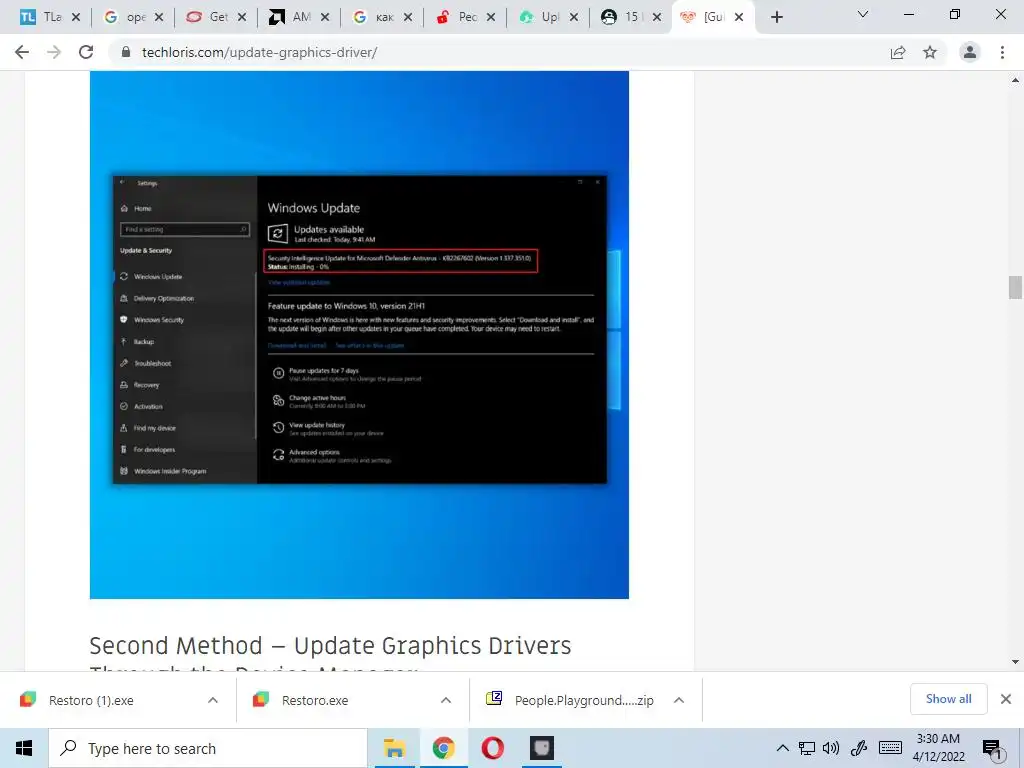Switch to the 'Pec' tab

(x=459, y=17)
